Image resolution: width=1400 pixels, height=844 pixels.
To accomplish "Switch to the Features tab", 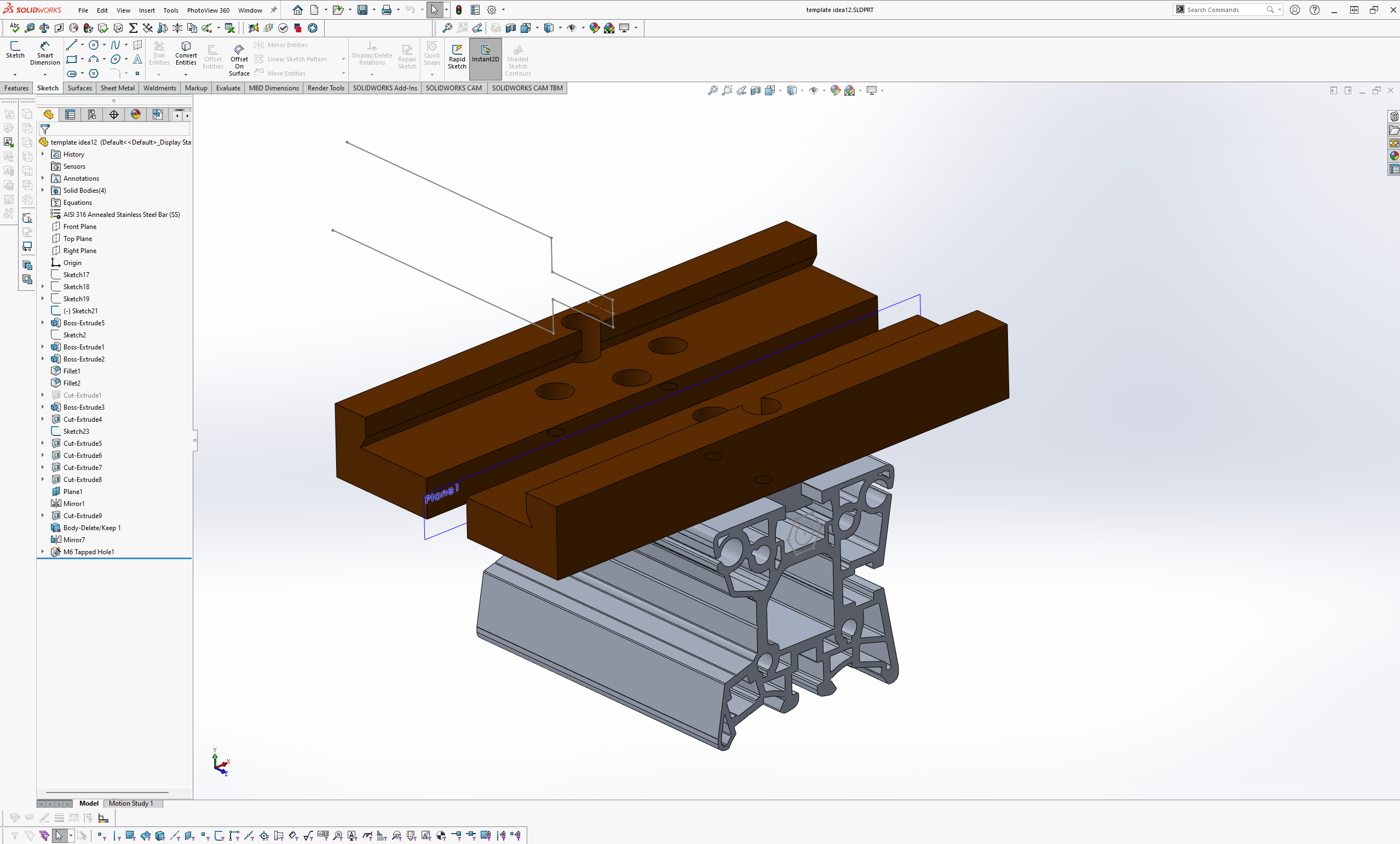I will click(16, 88).
